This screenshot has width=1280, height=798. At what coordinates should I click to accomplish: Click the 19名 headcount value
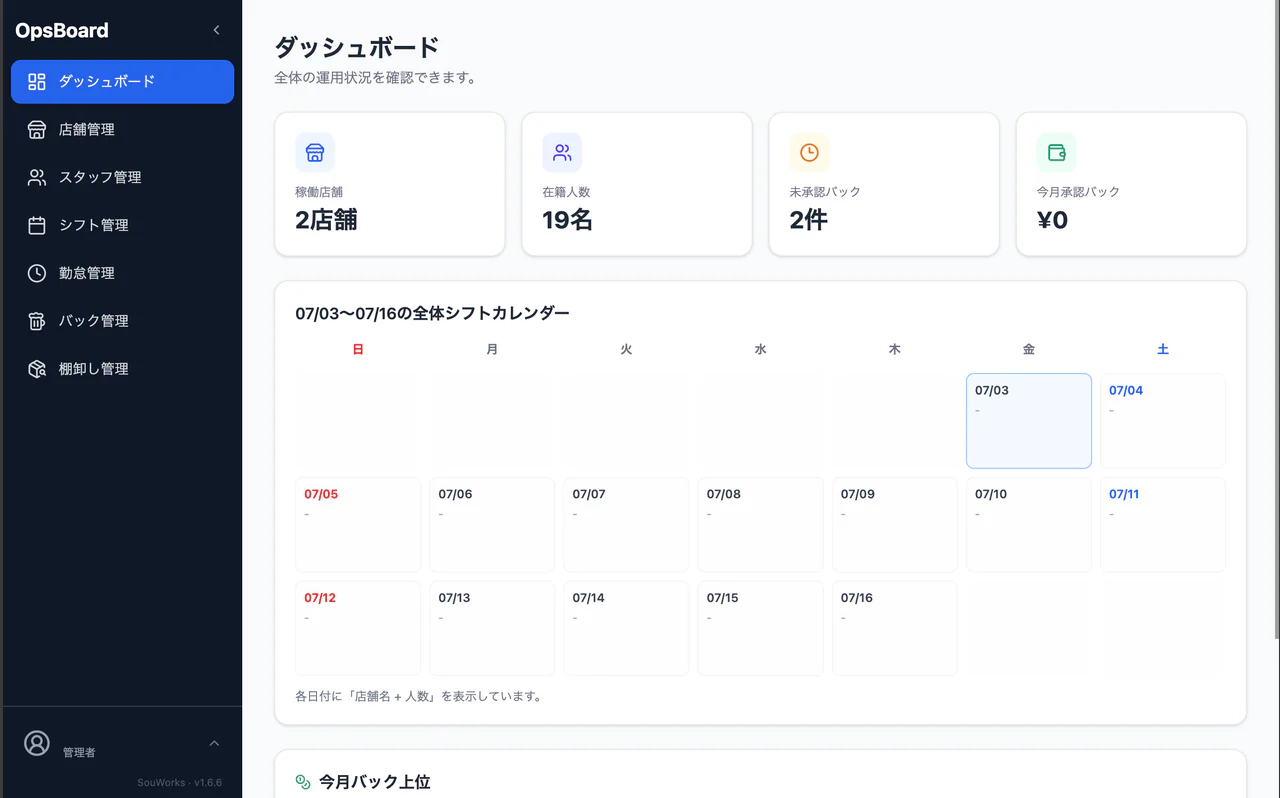coord(567,220)
